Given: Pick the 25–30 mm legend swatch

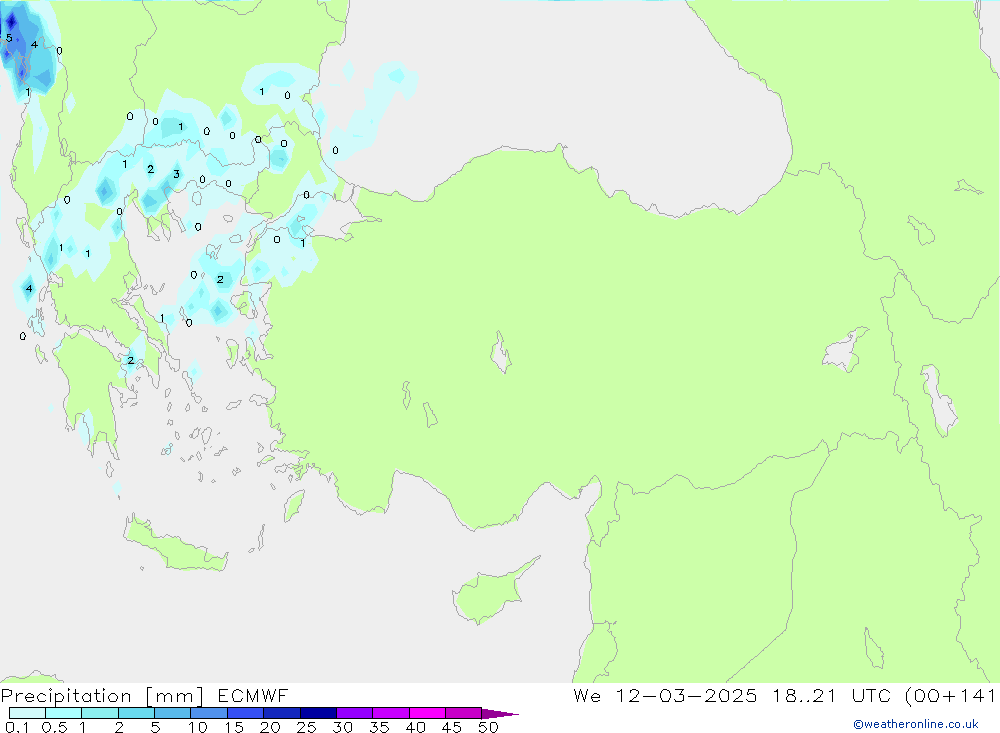Looking at the screenshot, I should click(x=318, y=713).
